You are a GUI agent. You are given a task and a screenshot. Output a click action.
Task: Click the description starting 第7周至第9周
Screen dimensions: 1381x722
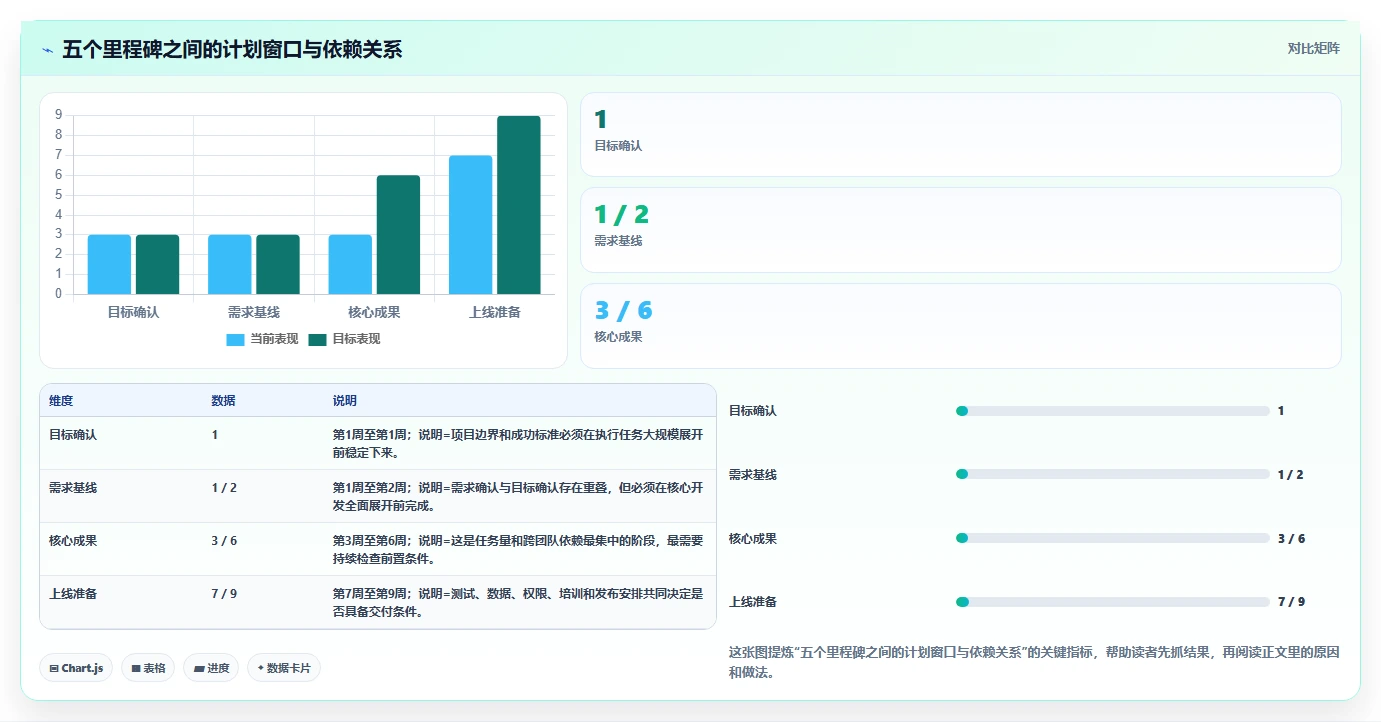point(518,602)
